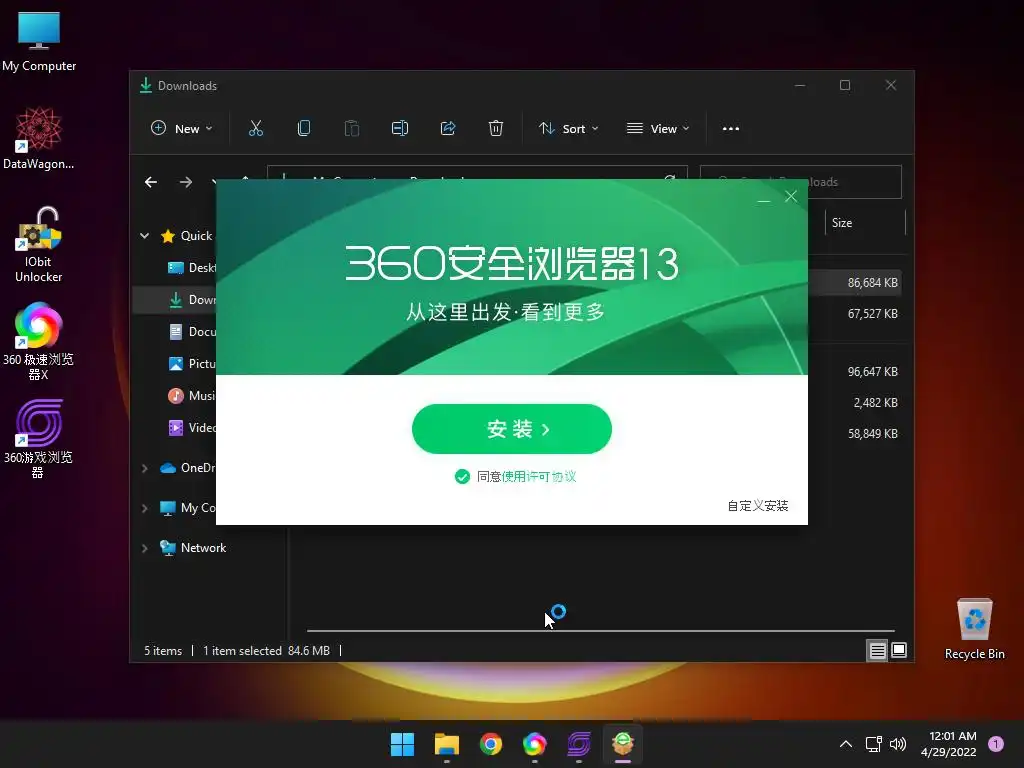1024x768 pixels.
Task: Click the volume speaker tray icon
Action: click(x=898, y=744)
